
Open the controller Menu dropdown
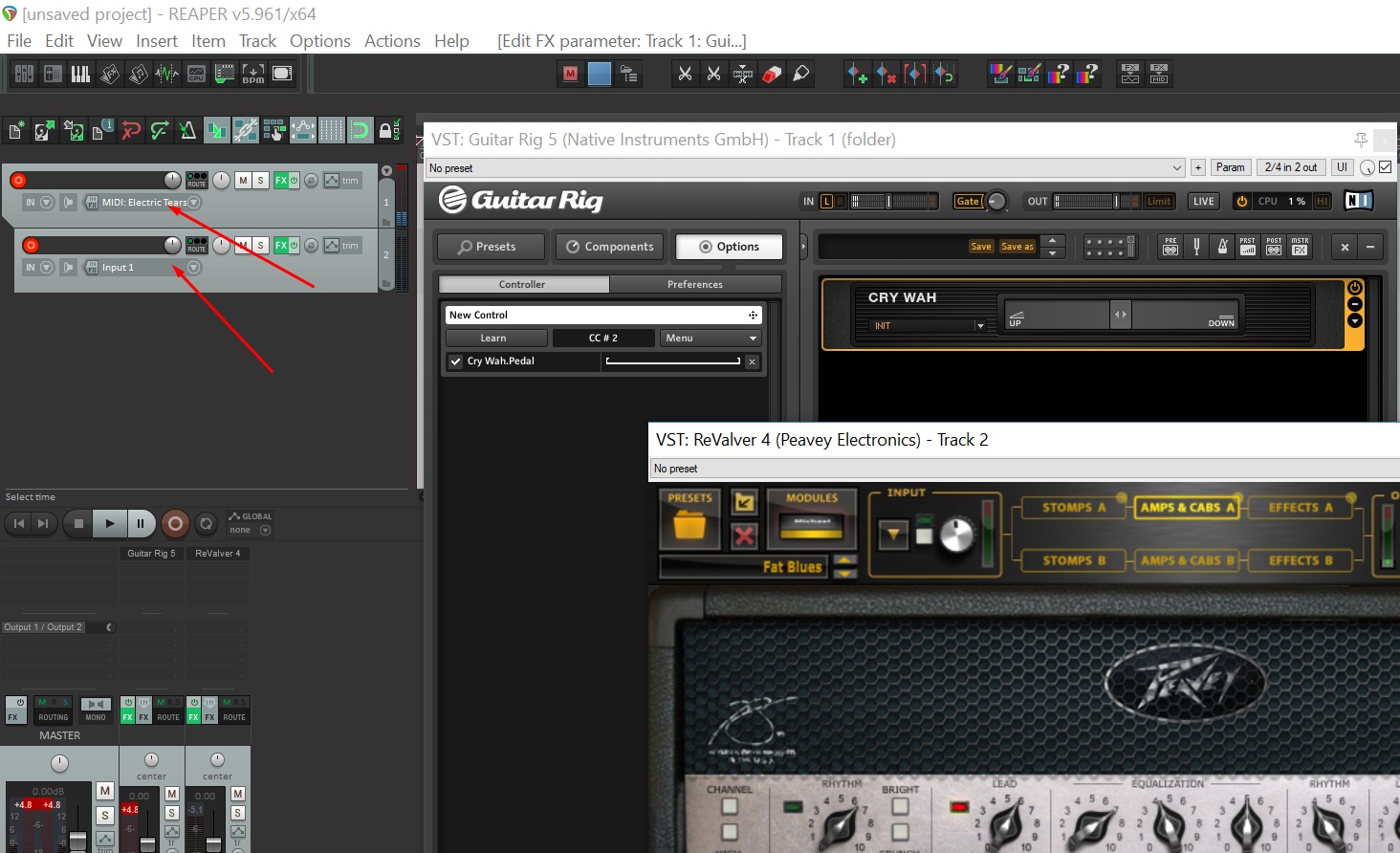click(x=711, y=338)
